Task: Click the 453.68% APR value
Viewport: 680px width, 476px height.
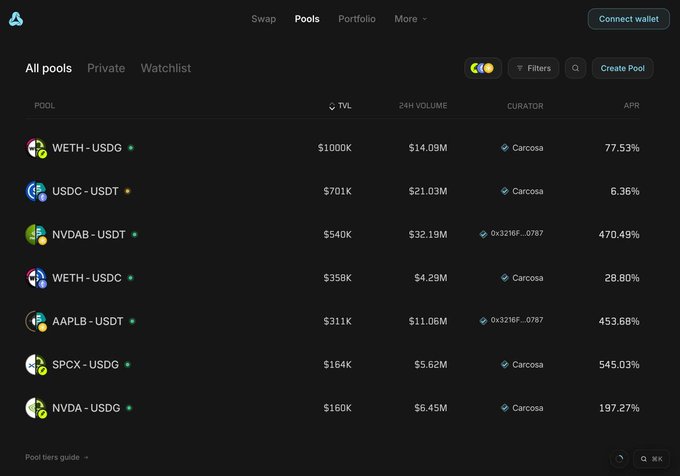Action: click(x=619, y=321)
